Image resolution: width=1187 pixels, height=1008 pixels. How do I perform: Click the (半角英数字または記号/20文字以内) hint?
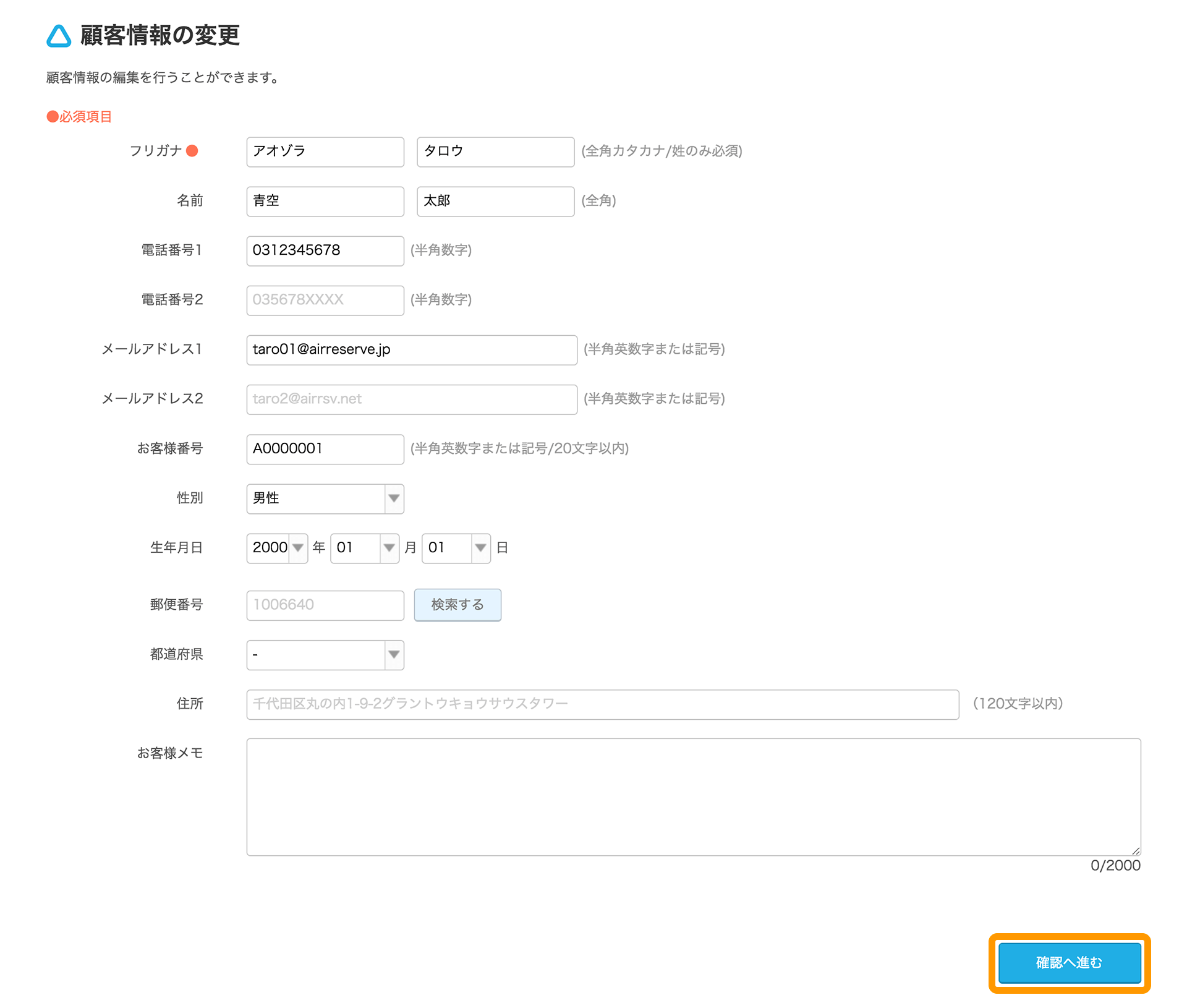pos(520,448)
